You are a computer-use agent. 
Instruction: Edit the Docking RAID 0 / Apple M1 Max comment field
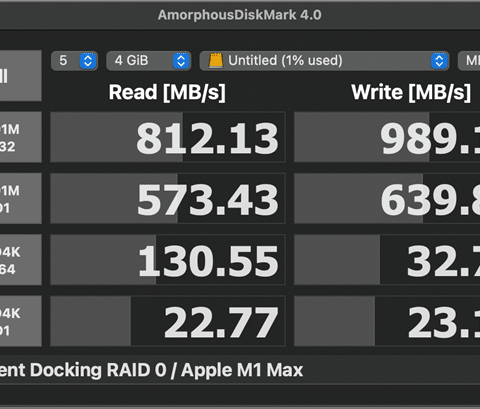[x=240, y=370]
